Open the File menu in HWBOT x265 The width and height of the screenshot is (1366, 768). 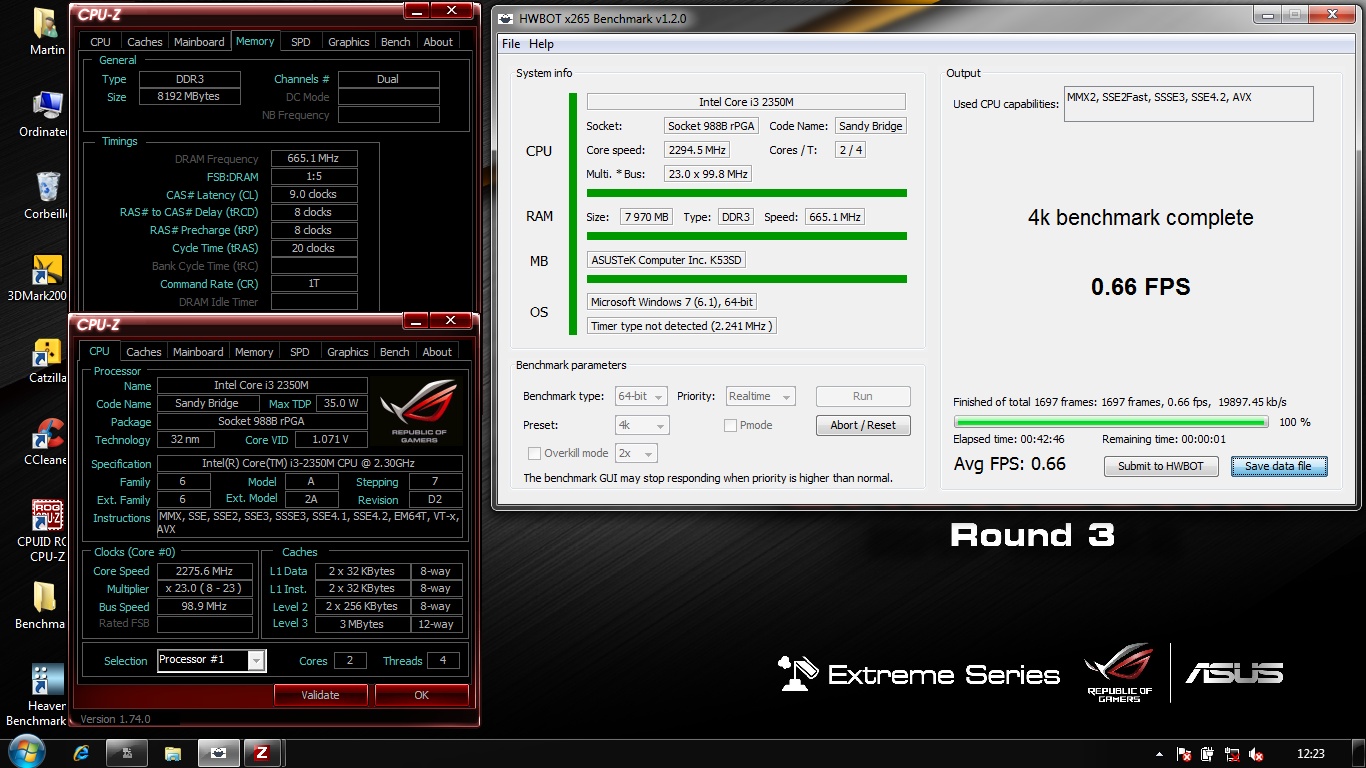(x=511, y=44)
